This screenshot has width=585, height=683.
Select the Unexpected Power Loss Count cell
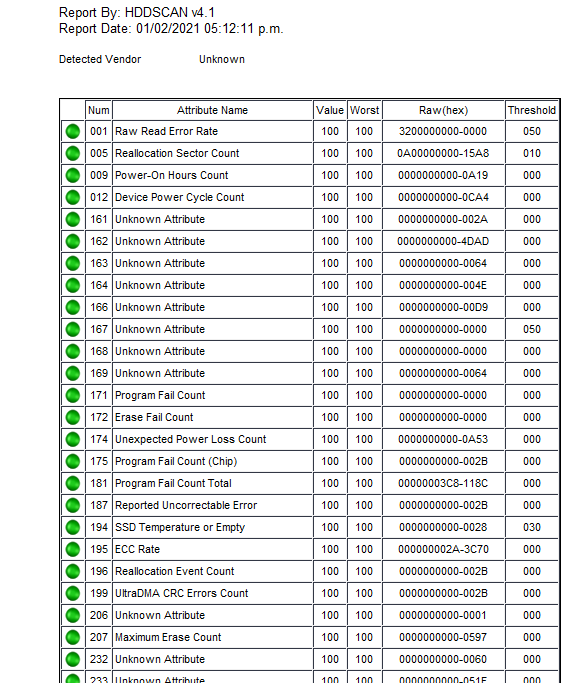[x=213, y=439]
